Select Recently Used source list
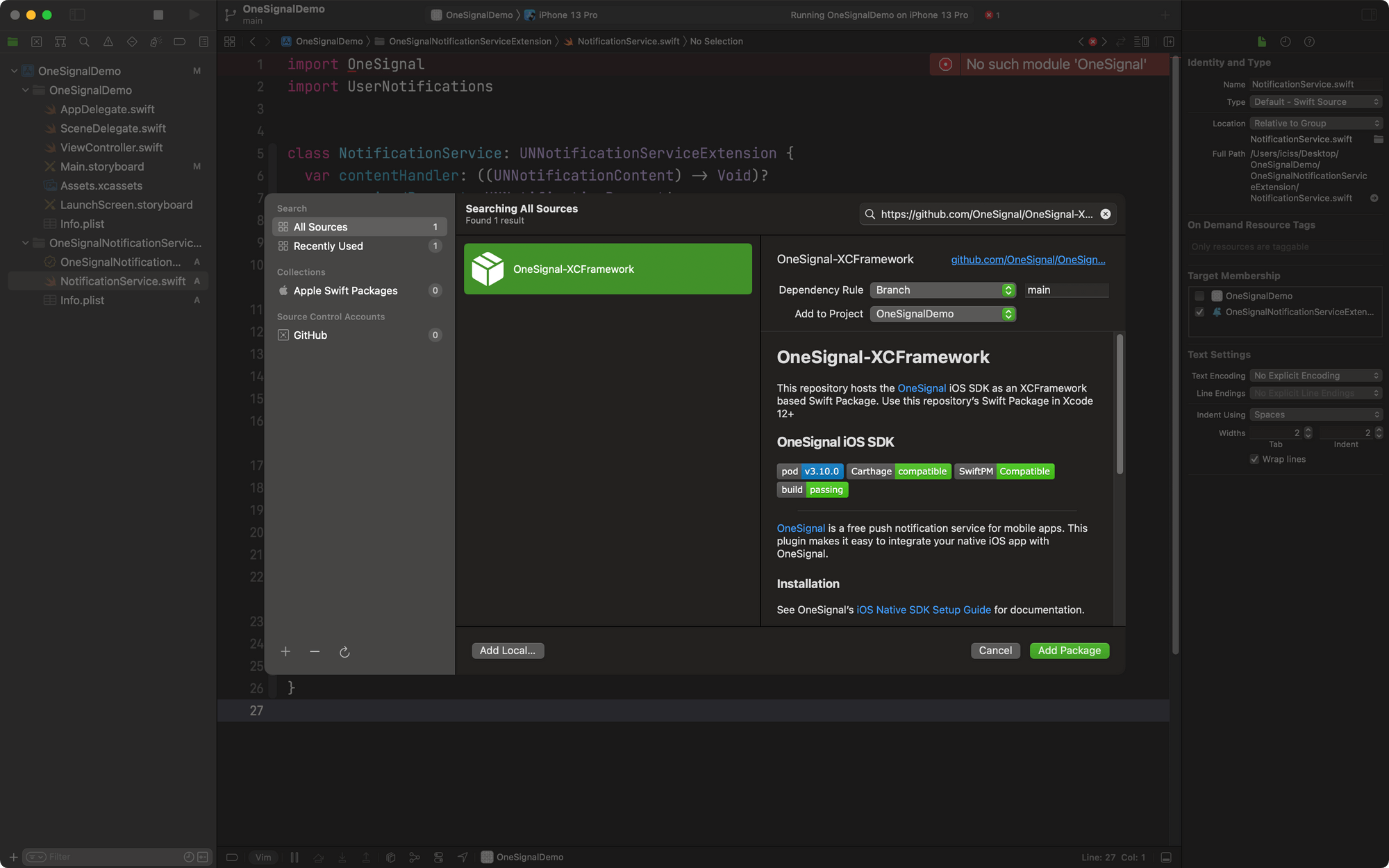The width and height of the screenshot is (1389, 868). click(x=328, y=247)
